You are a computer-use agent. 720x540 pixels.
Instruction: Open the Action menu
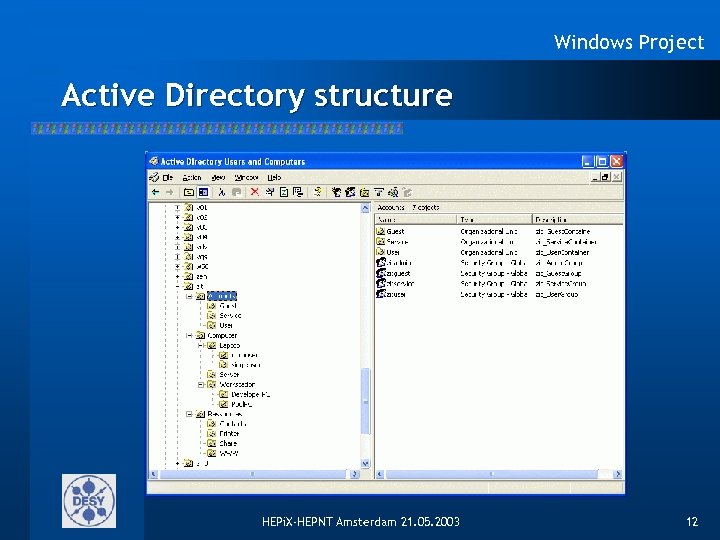click(192, 178)
